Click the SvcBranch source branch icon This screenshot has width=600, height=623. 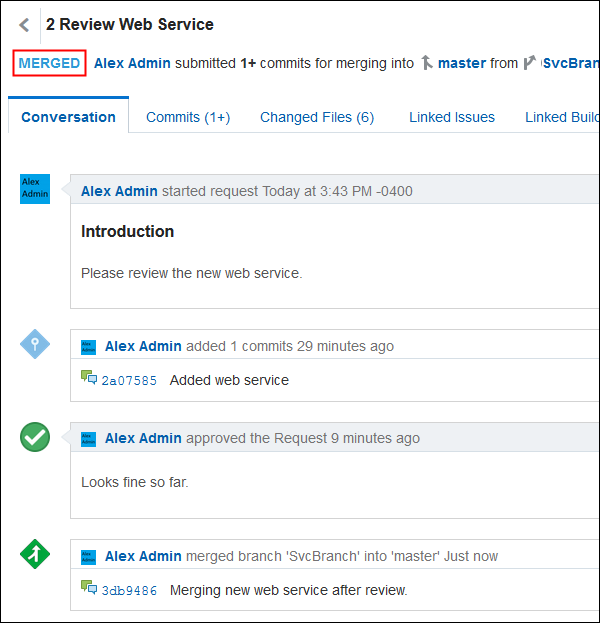(529, 63)
